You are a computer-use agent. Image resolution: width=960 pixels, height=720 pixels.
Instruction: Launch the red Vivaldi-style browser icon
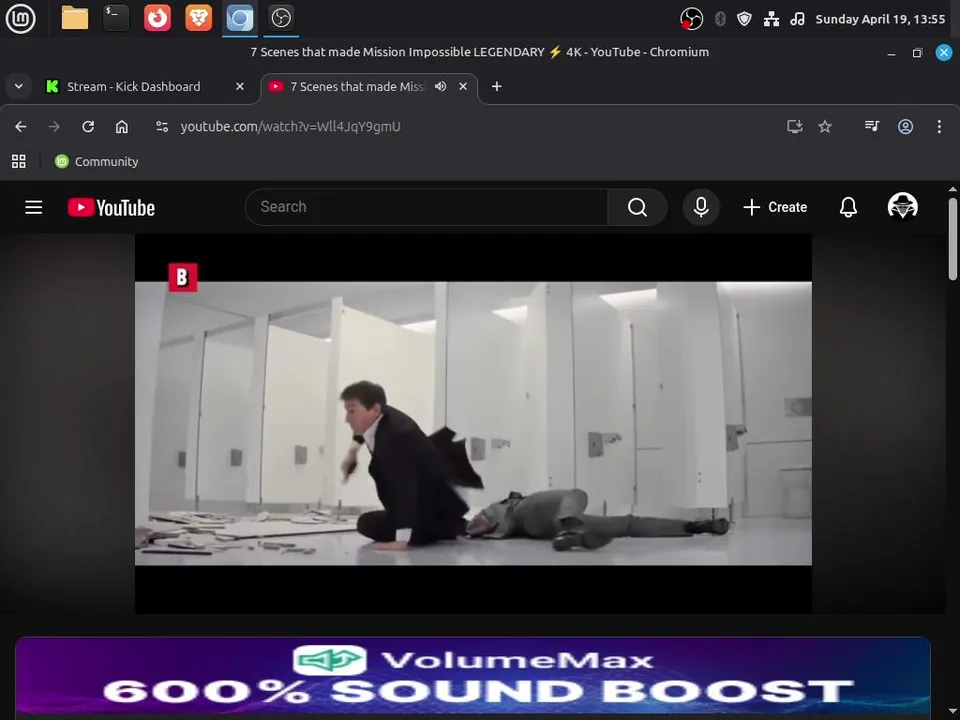click(x=157, y=18)
